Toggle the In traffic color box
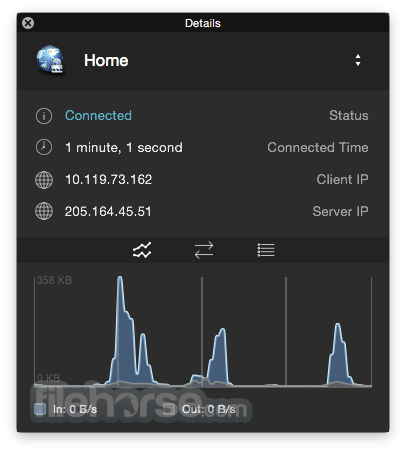The image size is (406, 453). click(x=40, y=409)
